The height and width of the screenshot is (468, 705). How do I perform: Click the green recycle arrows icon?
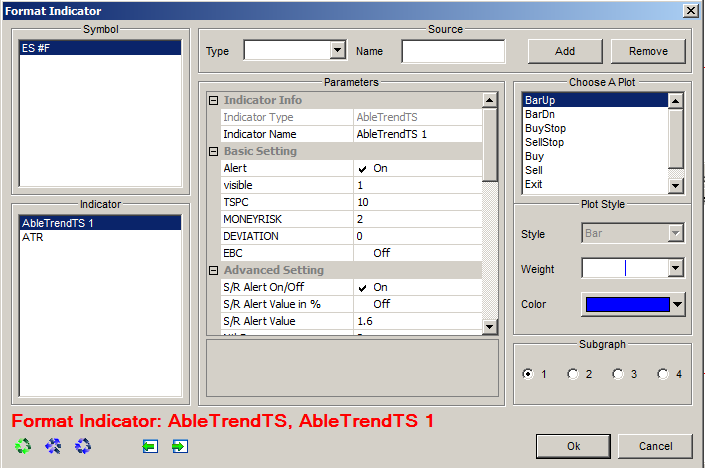point(23,446)
